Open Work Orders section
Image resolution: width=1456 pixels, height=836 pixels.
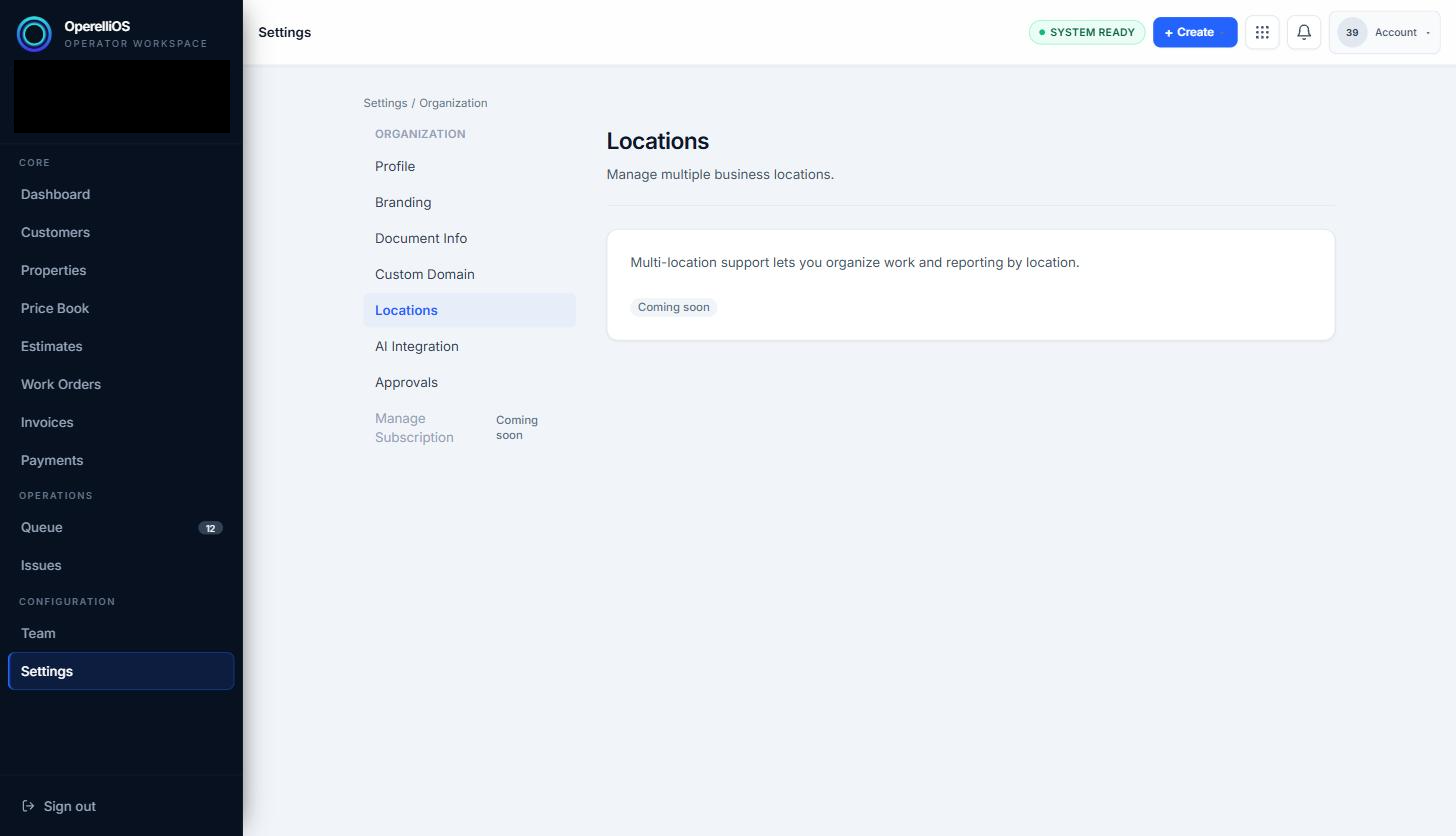(x=121, y=384)
